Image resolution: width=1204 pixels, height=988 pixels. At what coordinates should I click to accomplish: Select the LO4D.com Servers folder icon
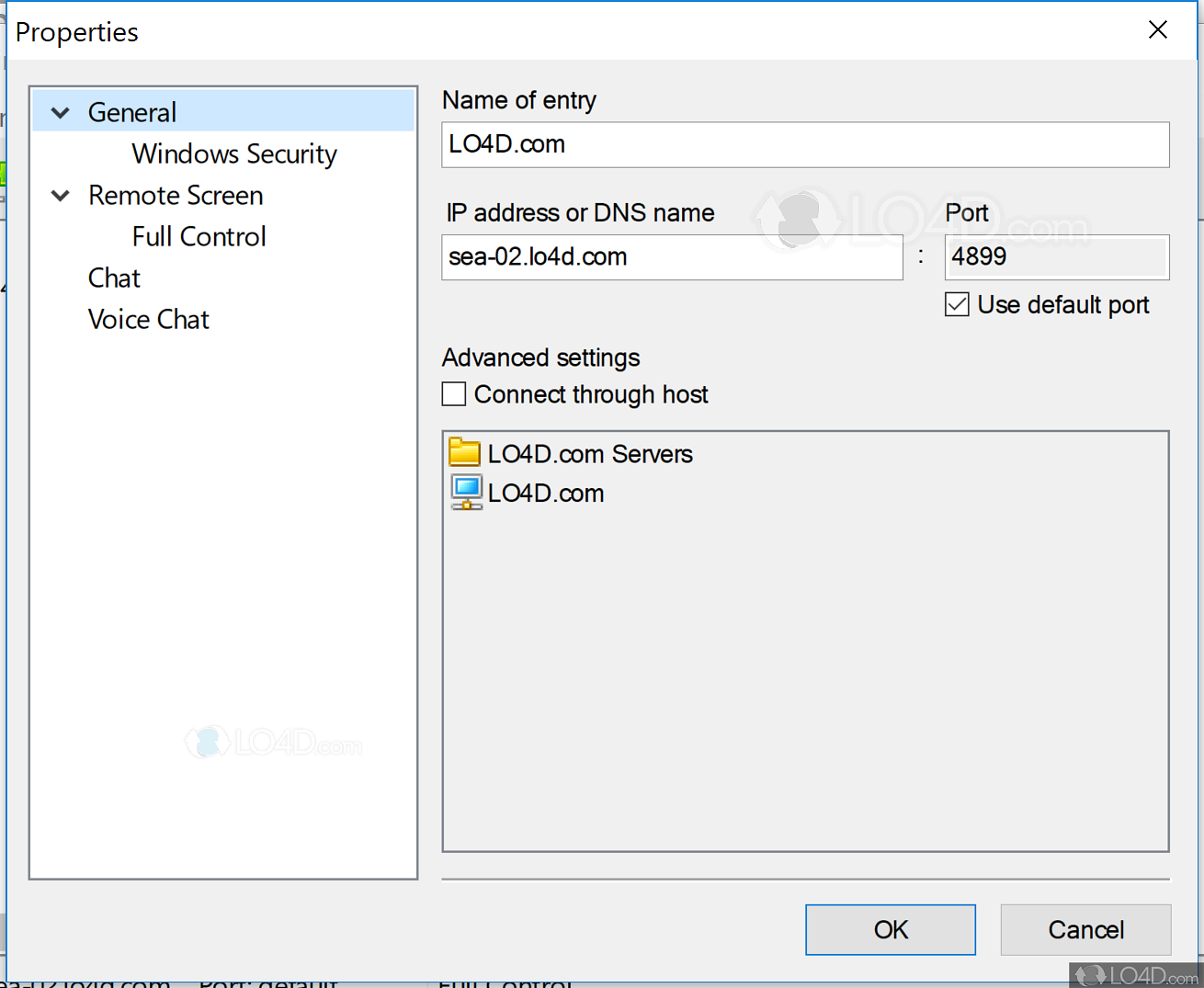tap(465, 453)
